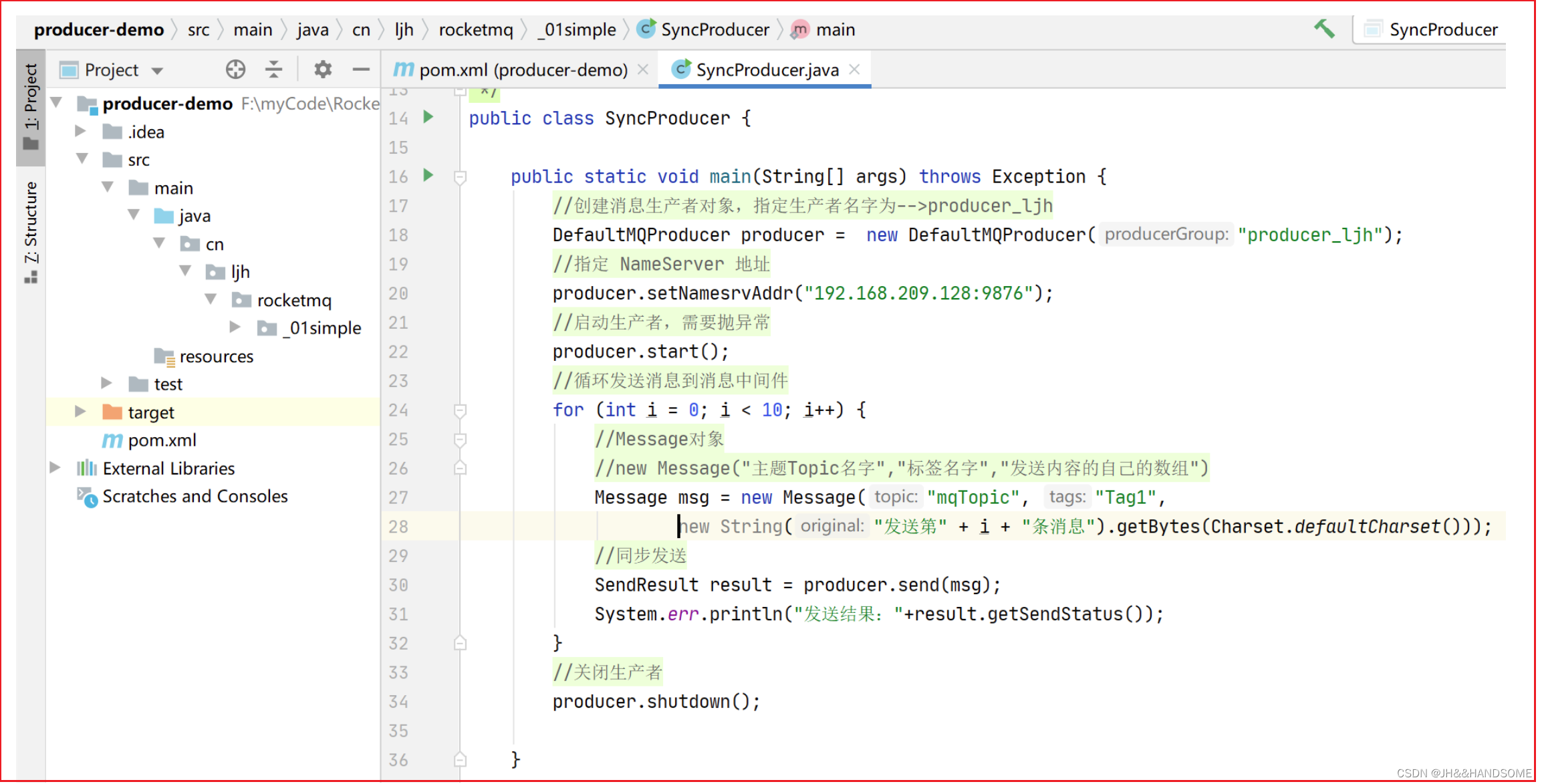Screen dimensions: 1542x784
Task: Click rocketmq in the breadcrumb path
Action: [x=475, y=29]
